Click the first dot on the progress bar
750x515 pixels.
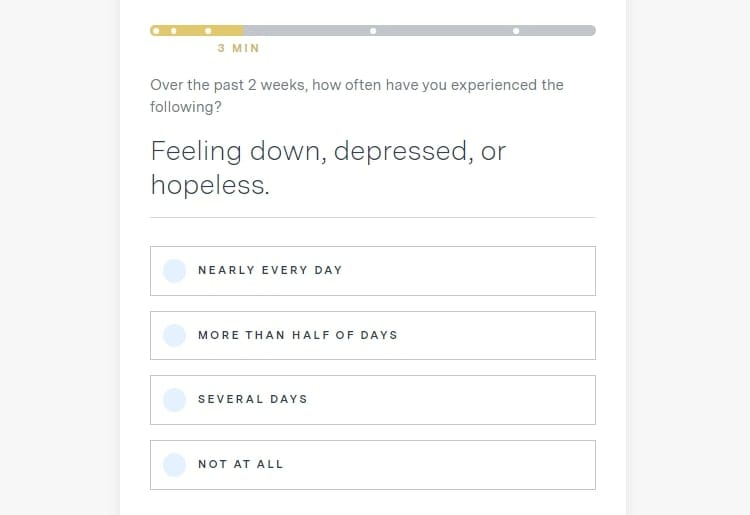pyautogui.click(x=156, y=31)
